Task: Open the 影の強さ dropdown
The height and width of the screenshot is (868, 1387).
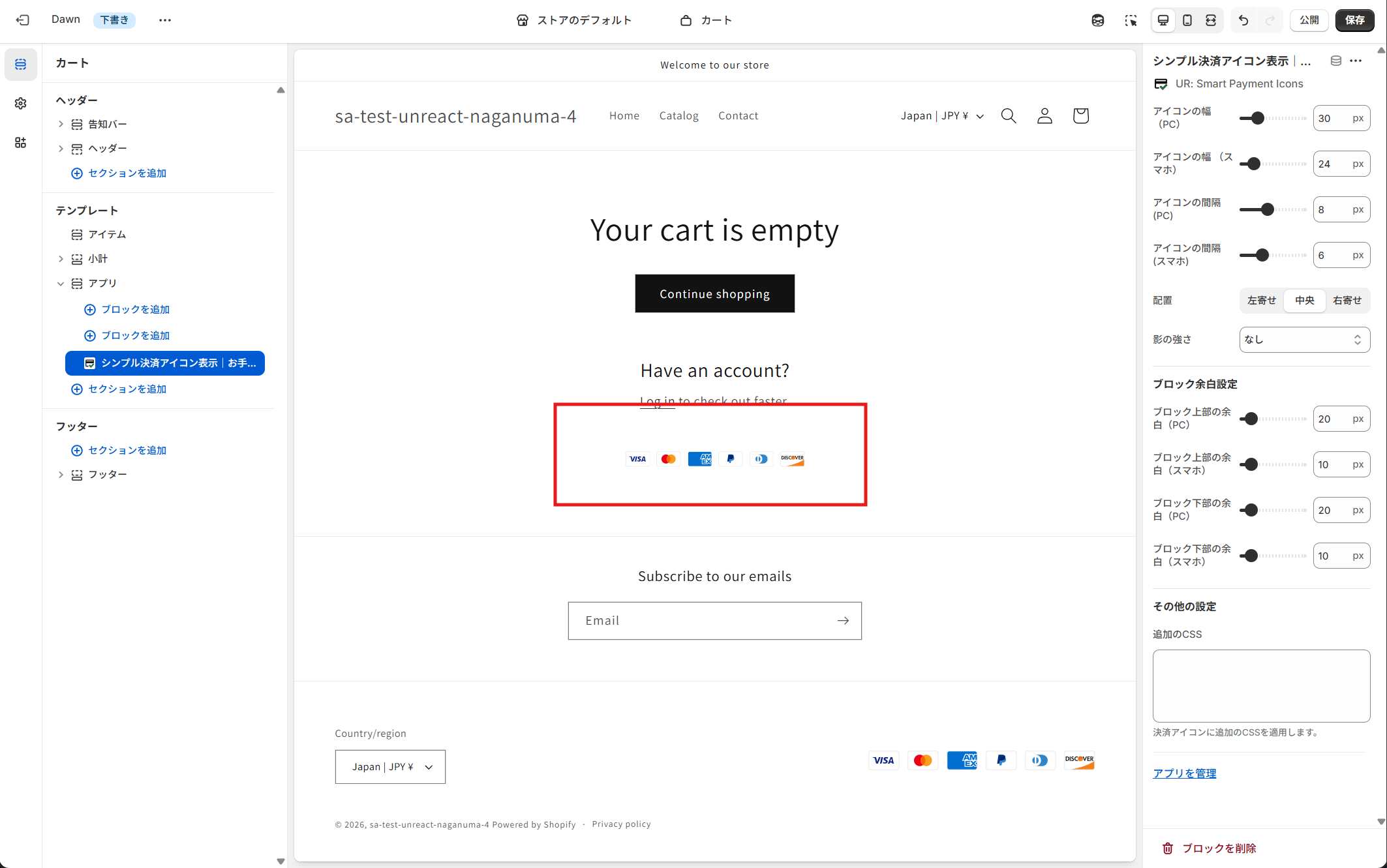Action: click(1304, 340)
